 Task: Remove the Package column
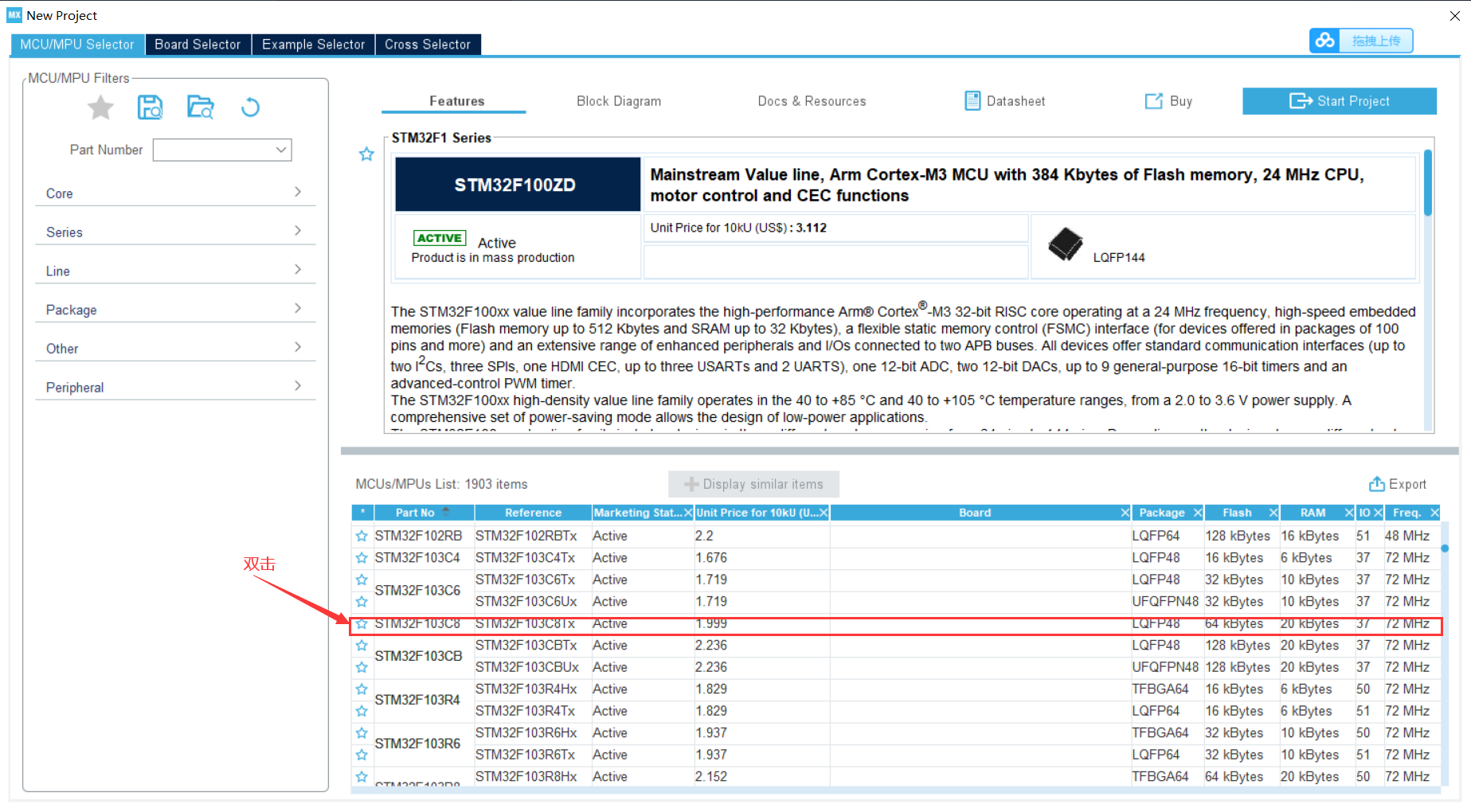coord(1198,513)
